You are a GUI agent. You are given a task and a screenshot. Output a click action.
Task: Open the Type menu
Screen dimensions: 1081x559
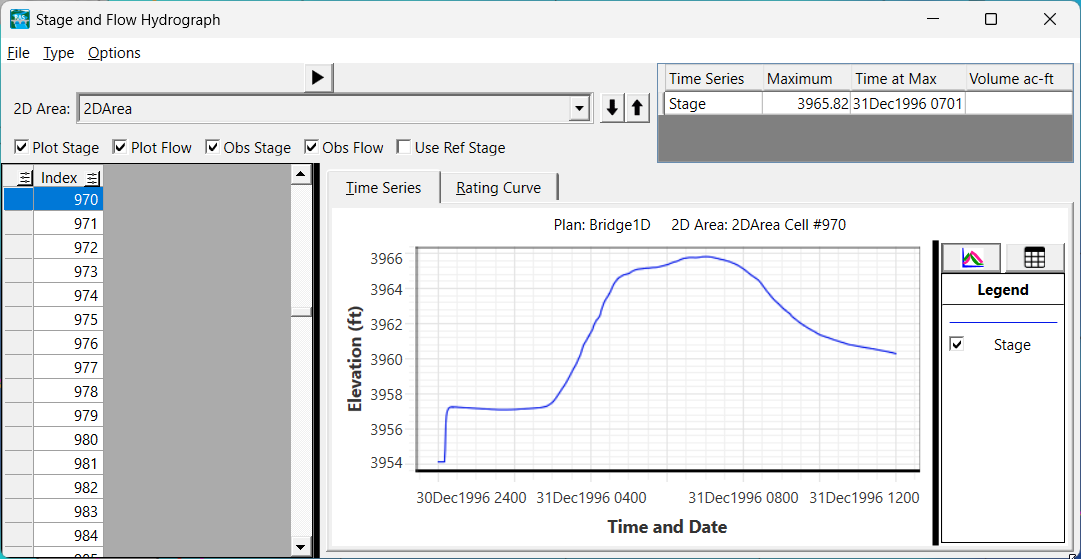[x=58, y=53]
